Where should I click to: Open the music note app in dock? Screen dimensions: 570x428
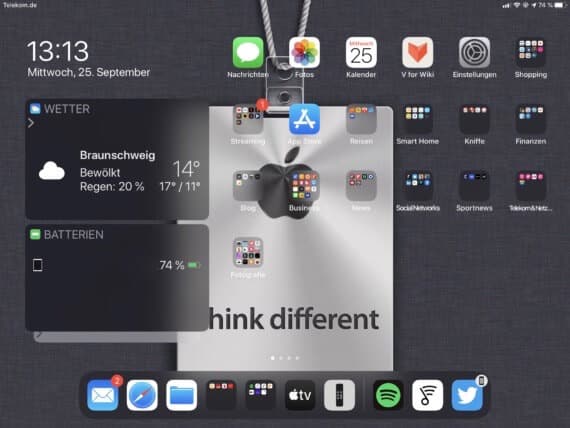point(428,395)
